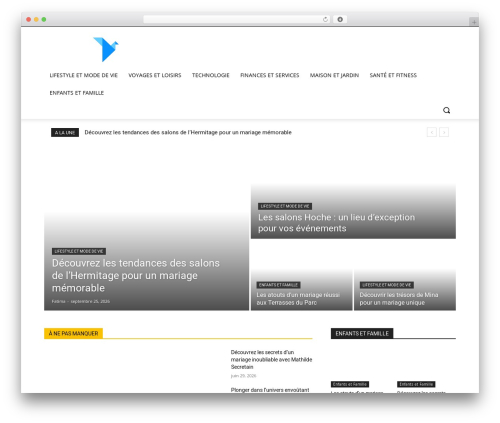This screenshot has height=423, width=500.
Task: Click Lifestyle tag on Mina article
Action: 387,285
